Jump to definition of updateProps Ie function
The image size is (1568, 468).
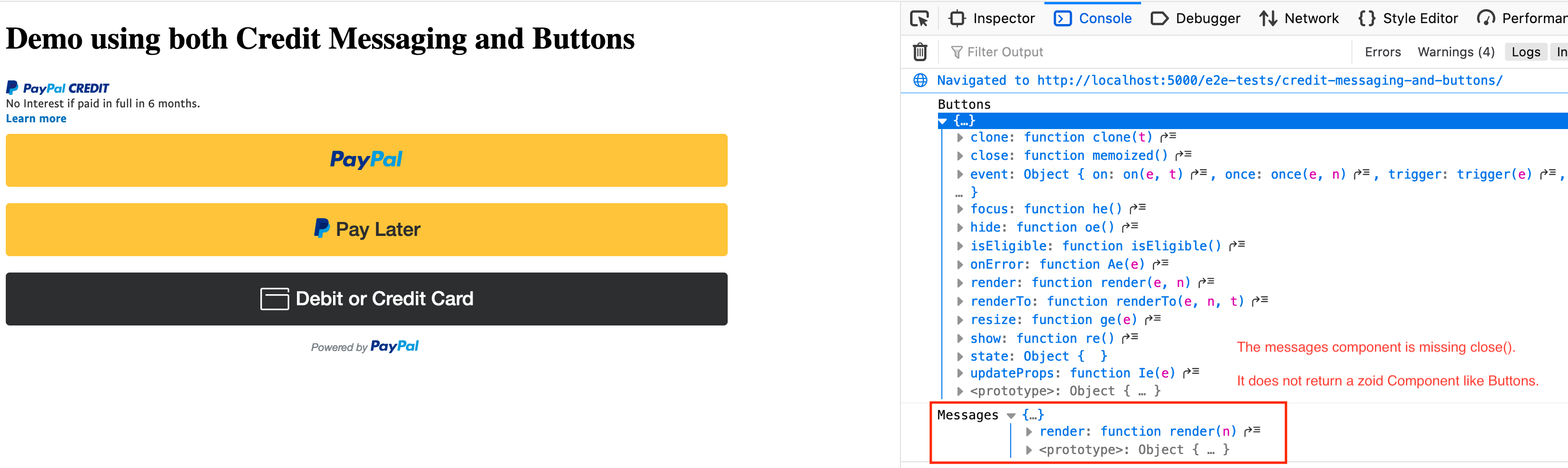[1191, 373]
